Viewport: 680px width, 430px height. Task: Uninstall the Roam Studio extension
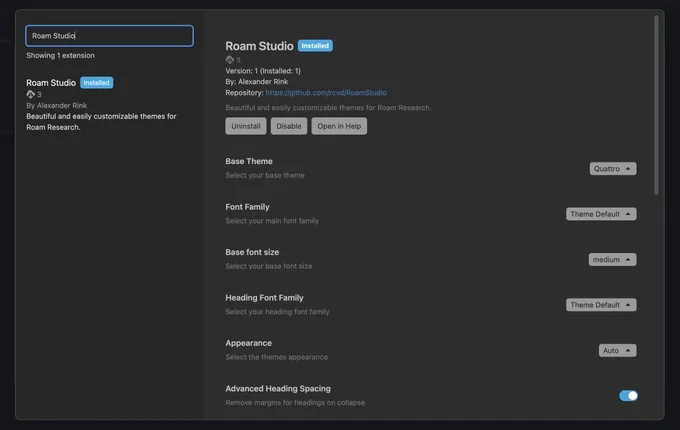[245, 126]
